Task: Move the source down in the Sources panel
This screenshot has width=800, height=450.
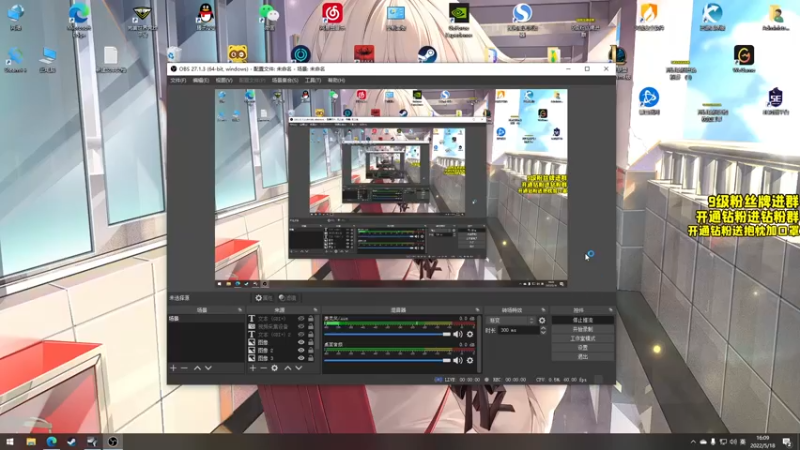Action: click(x=298, y=368)
